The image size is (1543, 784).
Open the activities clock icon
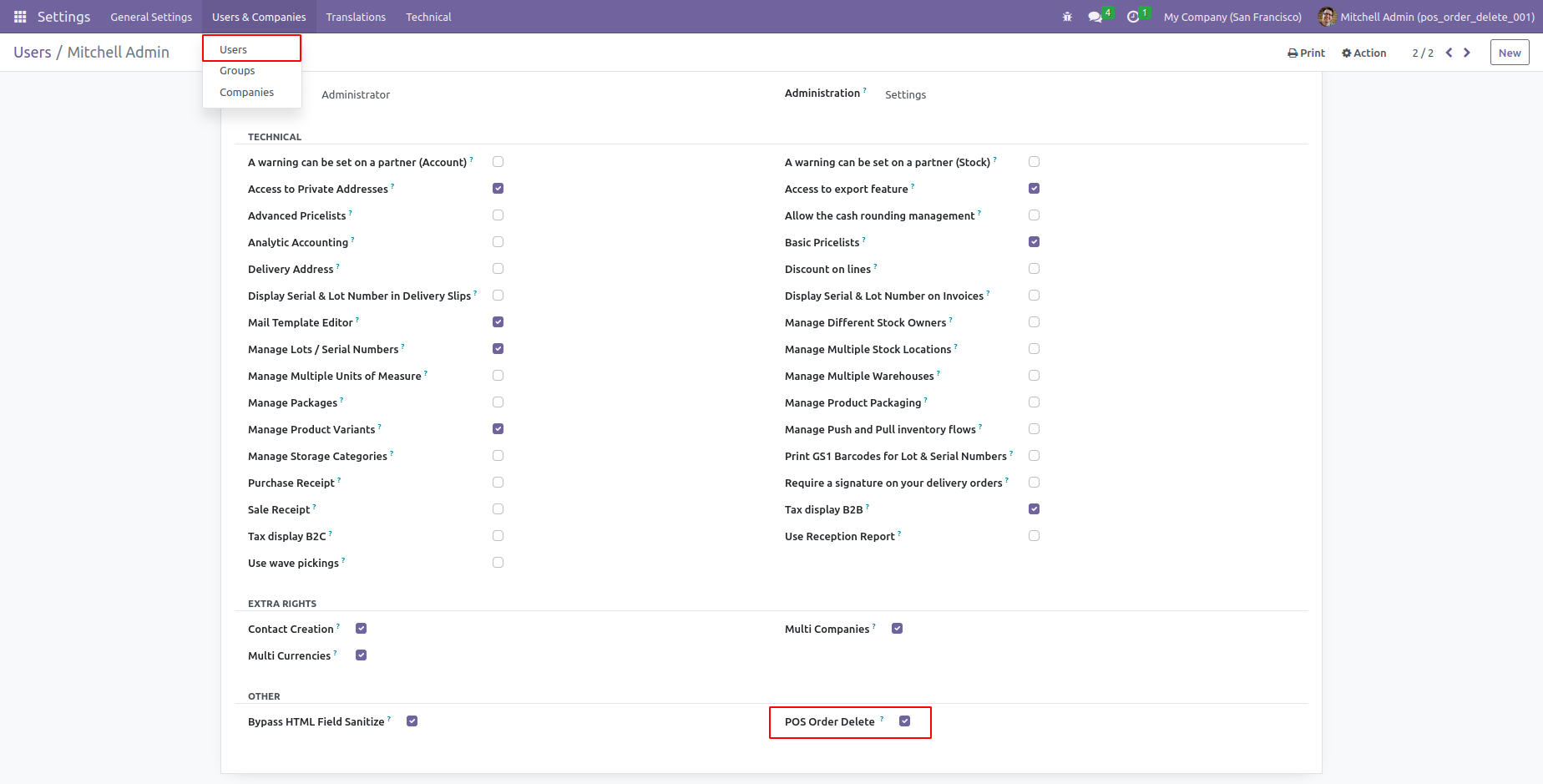tap(1133, 17)
